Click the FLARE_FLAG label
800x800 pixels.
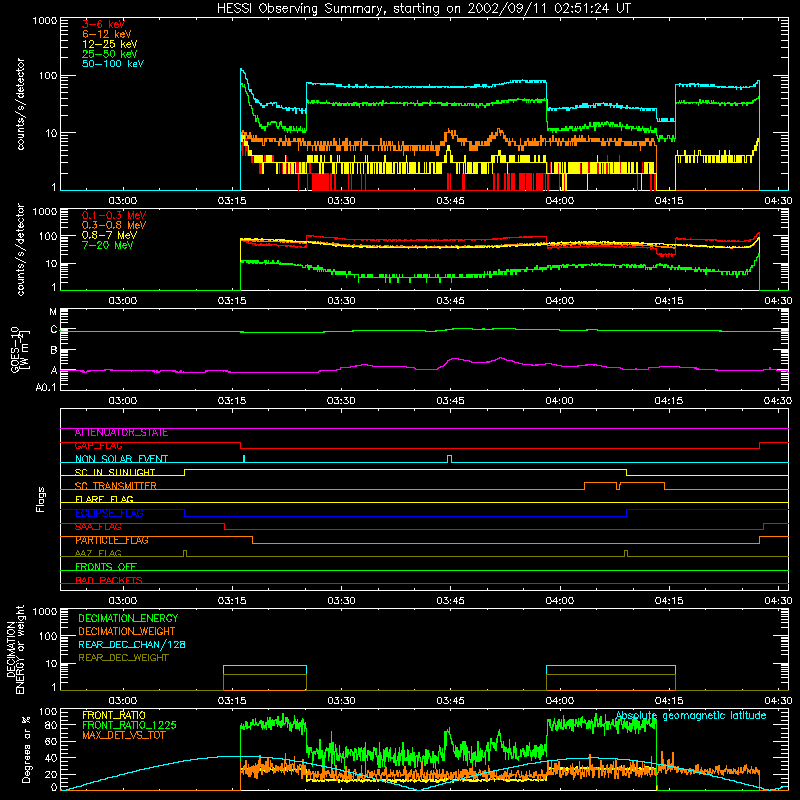pyautogui.click(x=104, y=499)
